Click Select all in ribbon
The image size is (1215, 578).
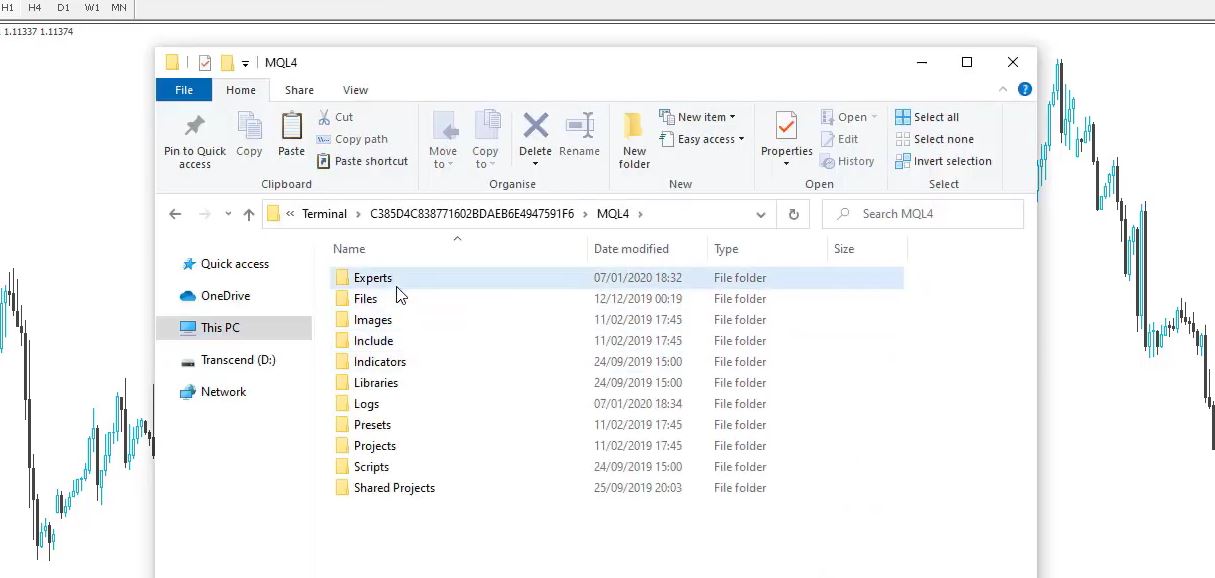point(927,117)
